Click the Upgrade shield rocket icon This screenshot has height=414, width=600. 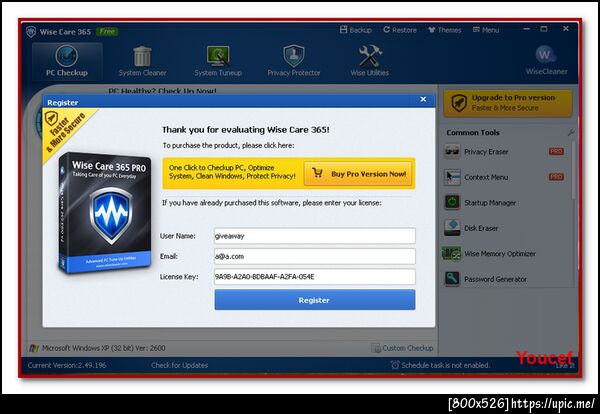458,103
